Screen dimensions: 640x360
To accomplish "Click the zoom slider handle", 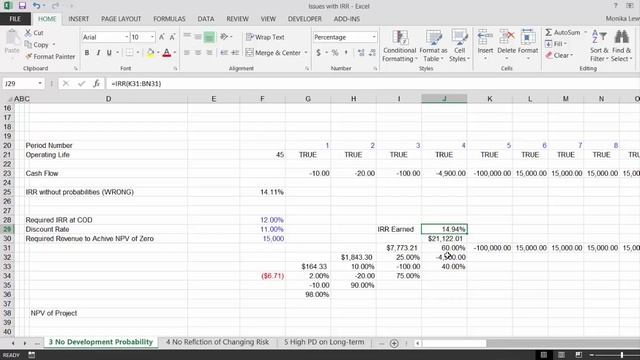I will 622,355.
